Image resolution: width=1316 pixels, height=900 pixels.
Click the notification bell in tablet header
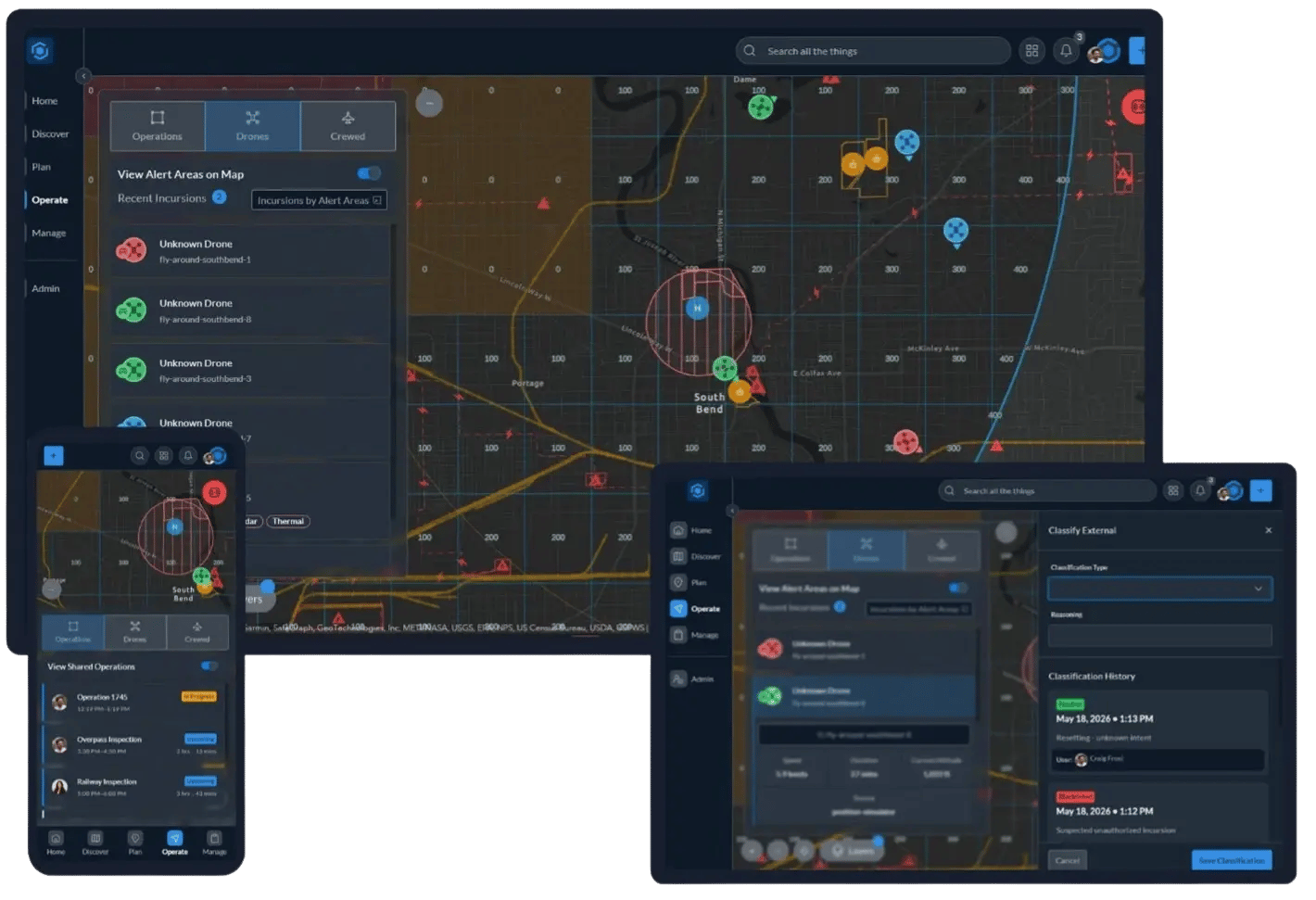[1200, 490]
